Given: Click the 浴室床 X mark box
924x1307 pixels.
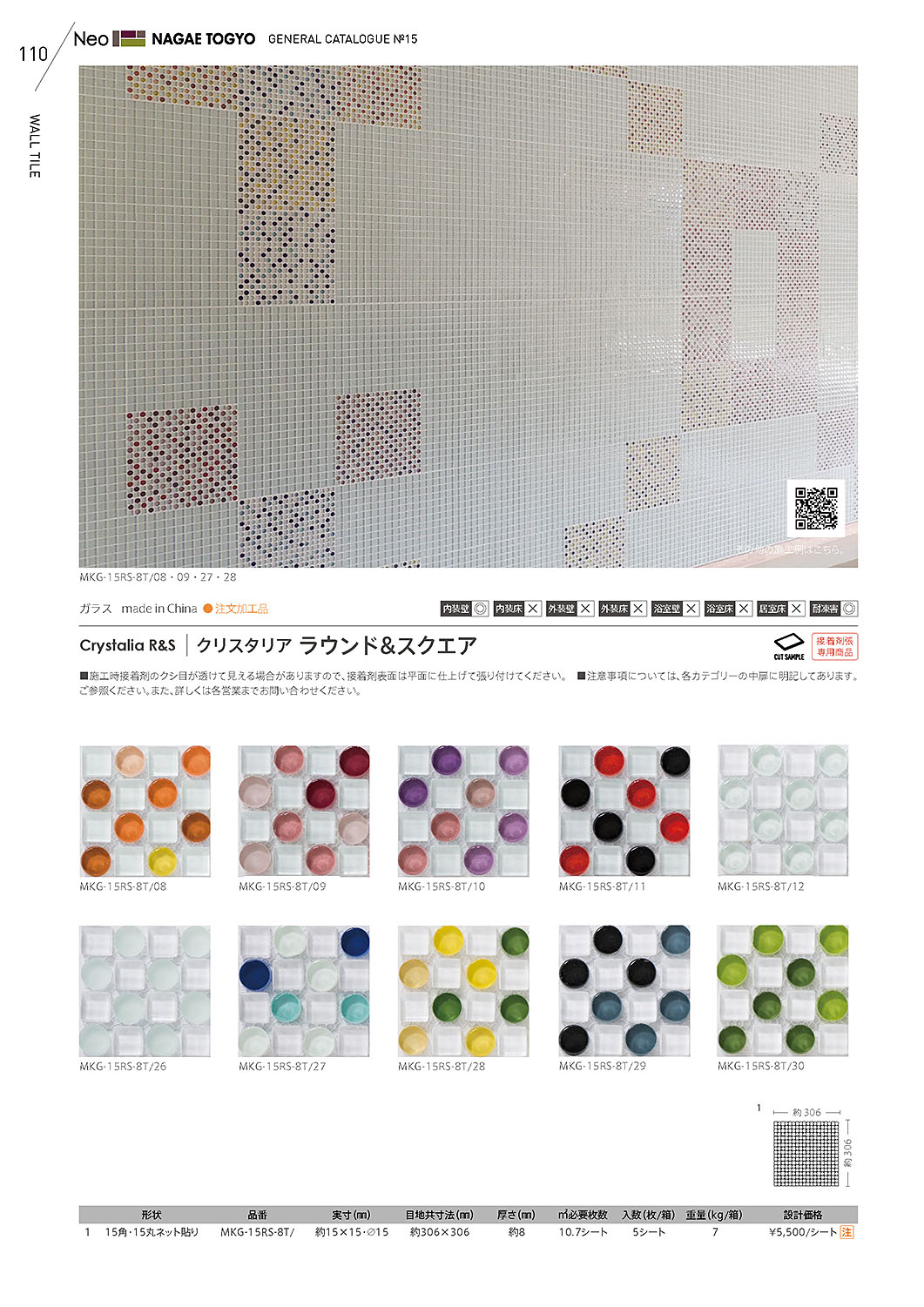Looking at the screenshot, I should pos(744,609).
